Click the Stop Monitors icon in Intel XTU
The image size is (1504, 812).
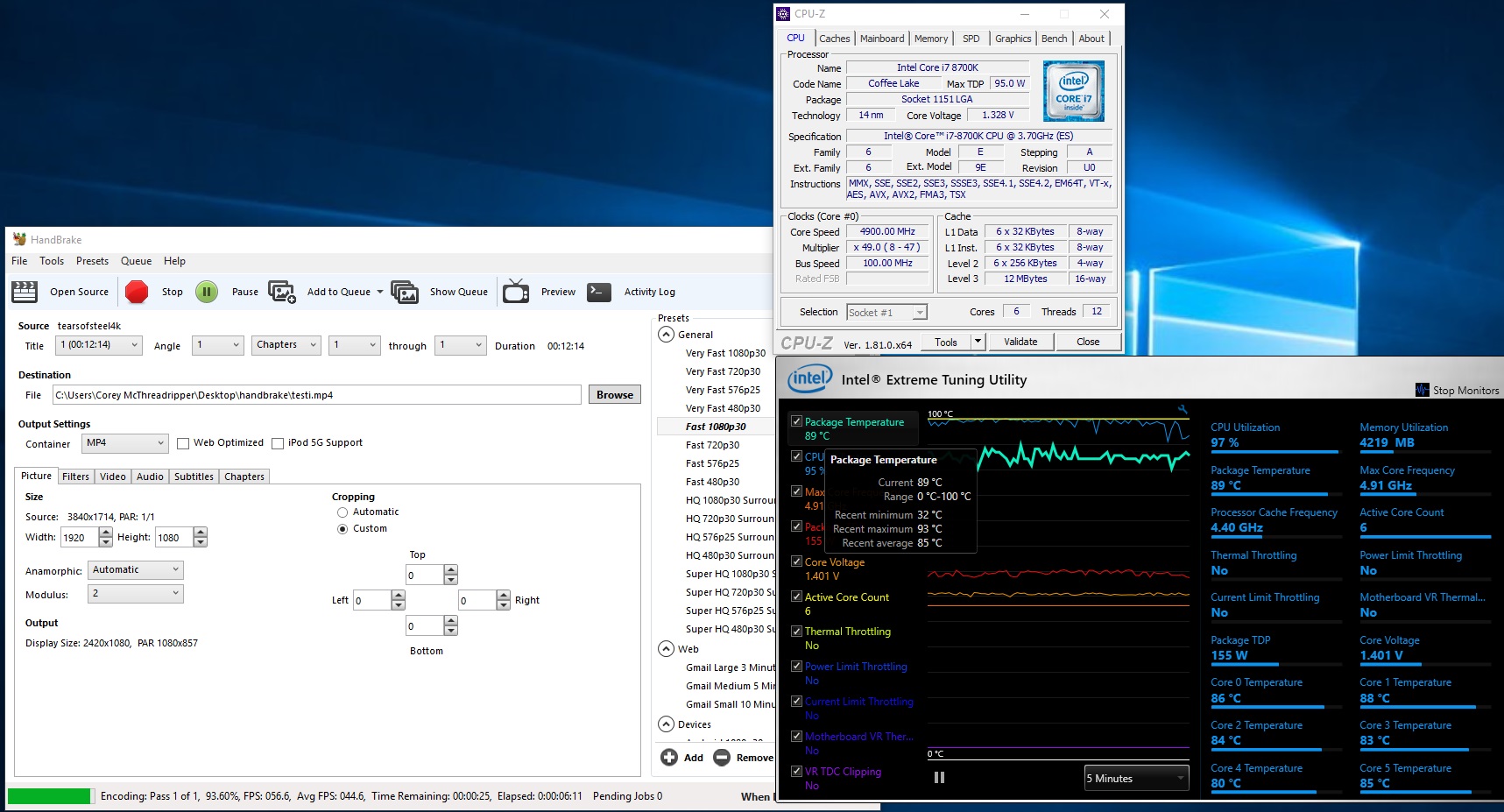(x=1423, y=390)
